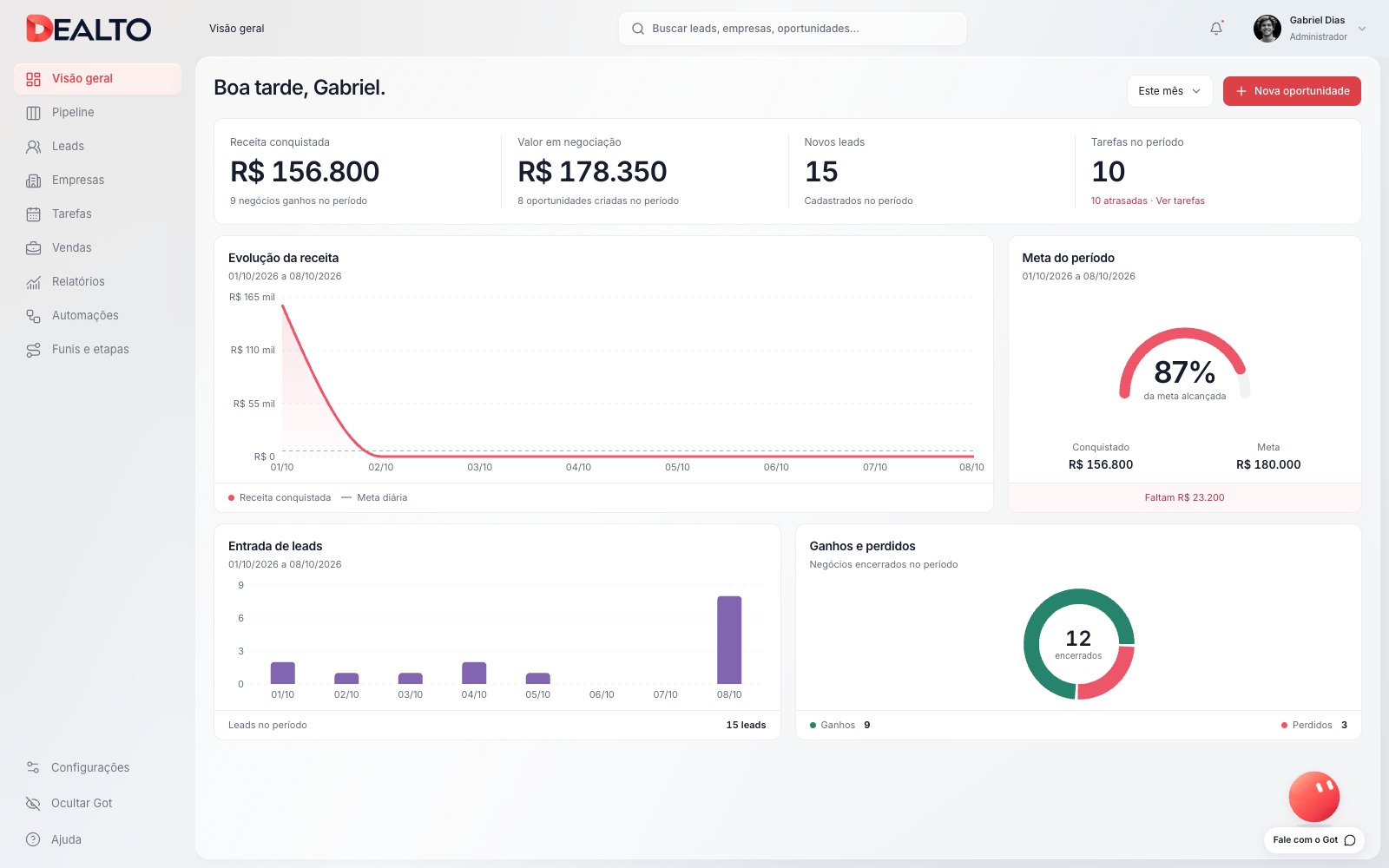The image size is (1389, 868).
Task: Click Meta R$ 180.000 value
Action: pyautogui.click(x=1268, y=464)
